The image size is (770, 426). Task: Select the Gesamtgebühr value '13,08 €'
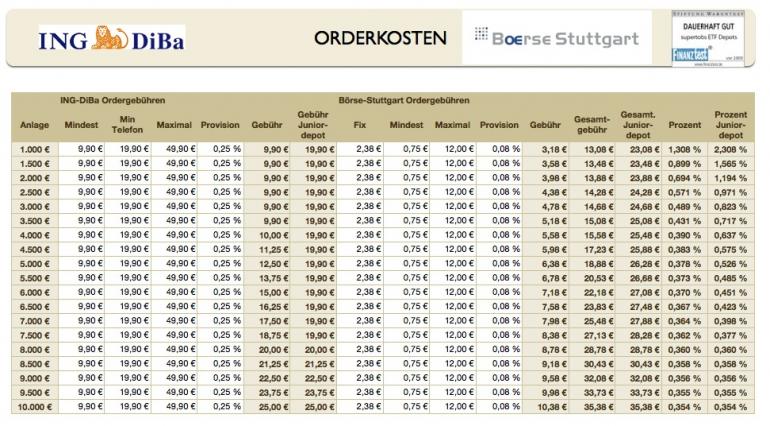click(x=599, y=149)
